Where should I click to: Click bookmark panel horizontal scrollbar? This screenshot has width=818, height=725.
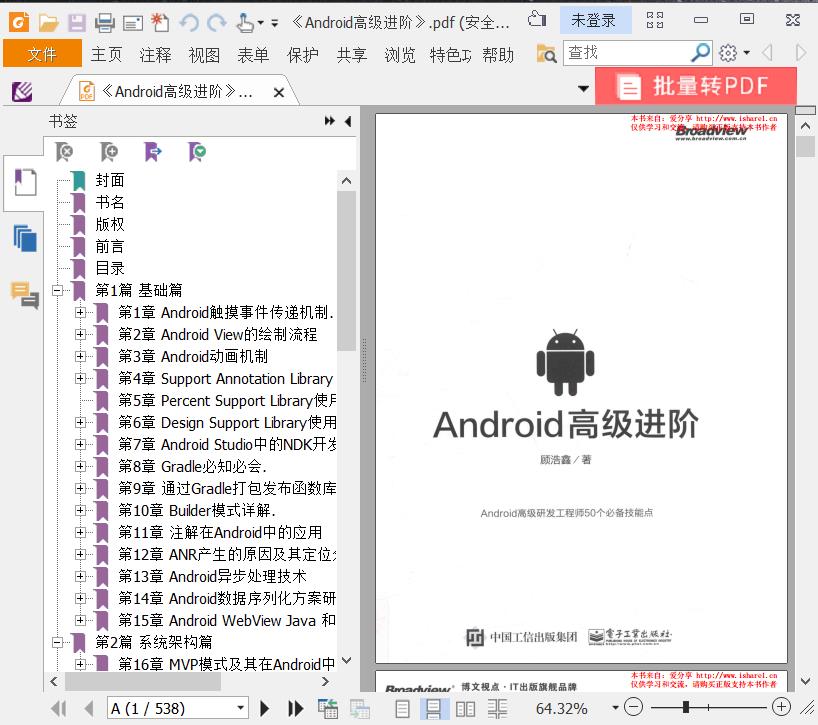142,681
